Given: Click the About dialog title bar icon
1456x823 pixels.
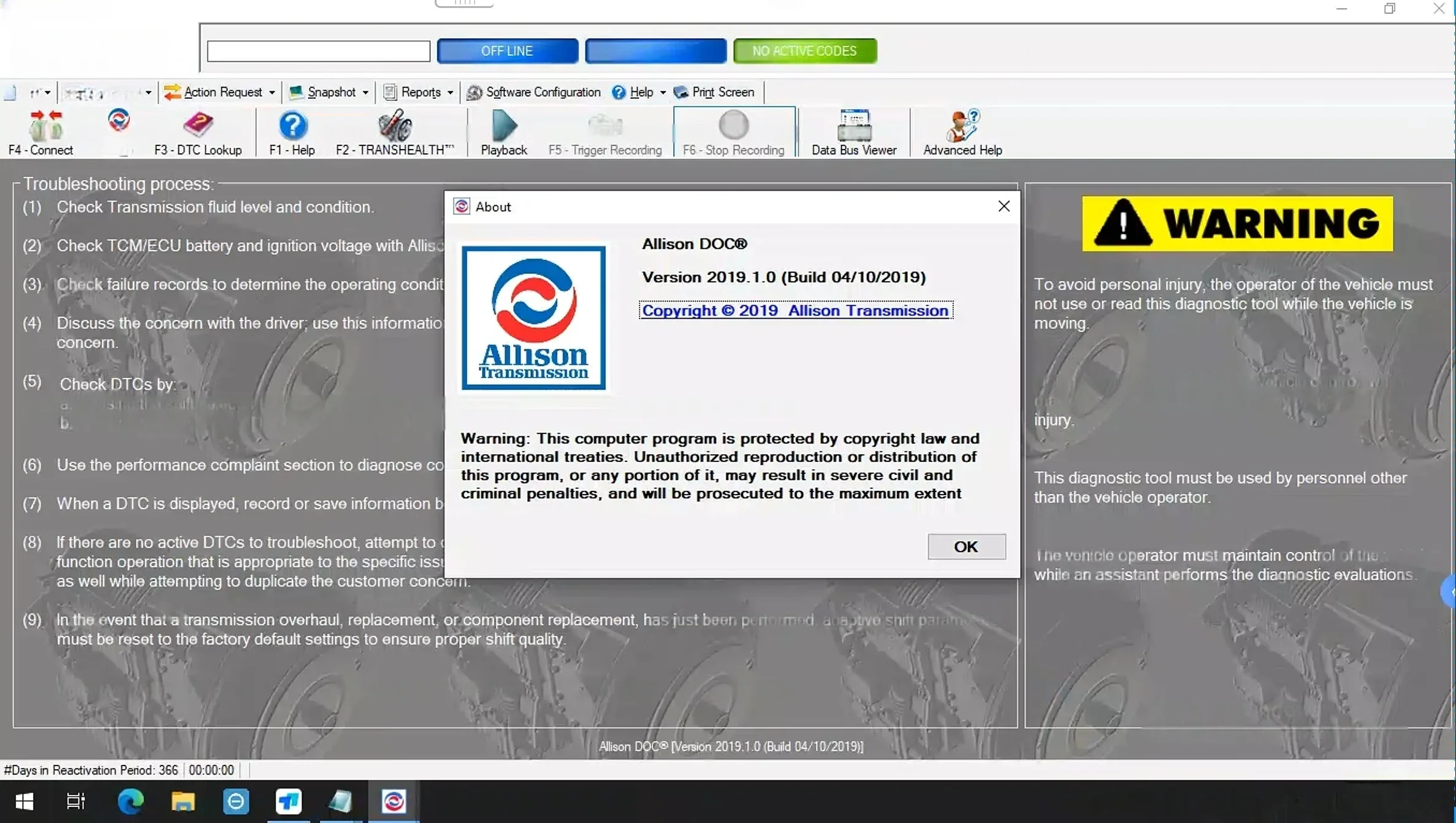Looking at the screenshot, I should 462,207.
